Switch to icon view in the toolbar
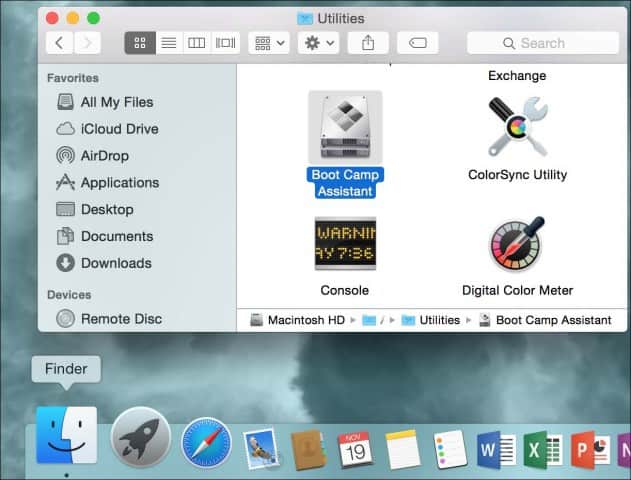The image size is (631, 480). pyautogui.click(x=140, y=43)
